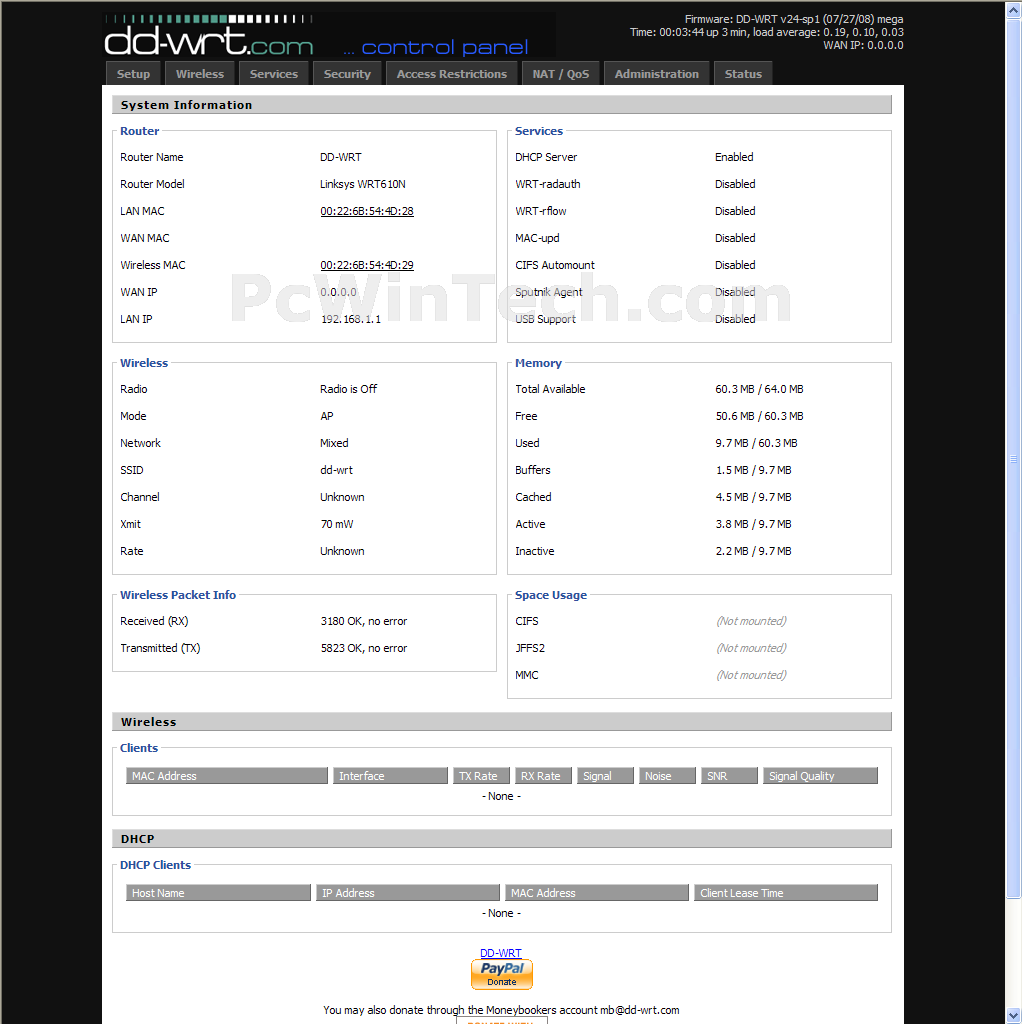Click the Wireless MAC address link 00:22:6B:54:4D:29
The width and height of the screenshot is (1022, 1024).
pyautogui.click(x=367, y=265)
